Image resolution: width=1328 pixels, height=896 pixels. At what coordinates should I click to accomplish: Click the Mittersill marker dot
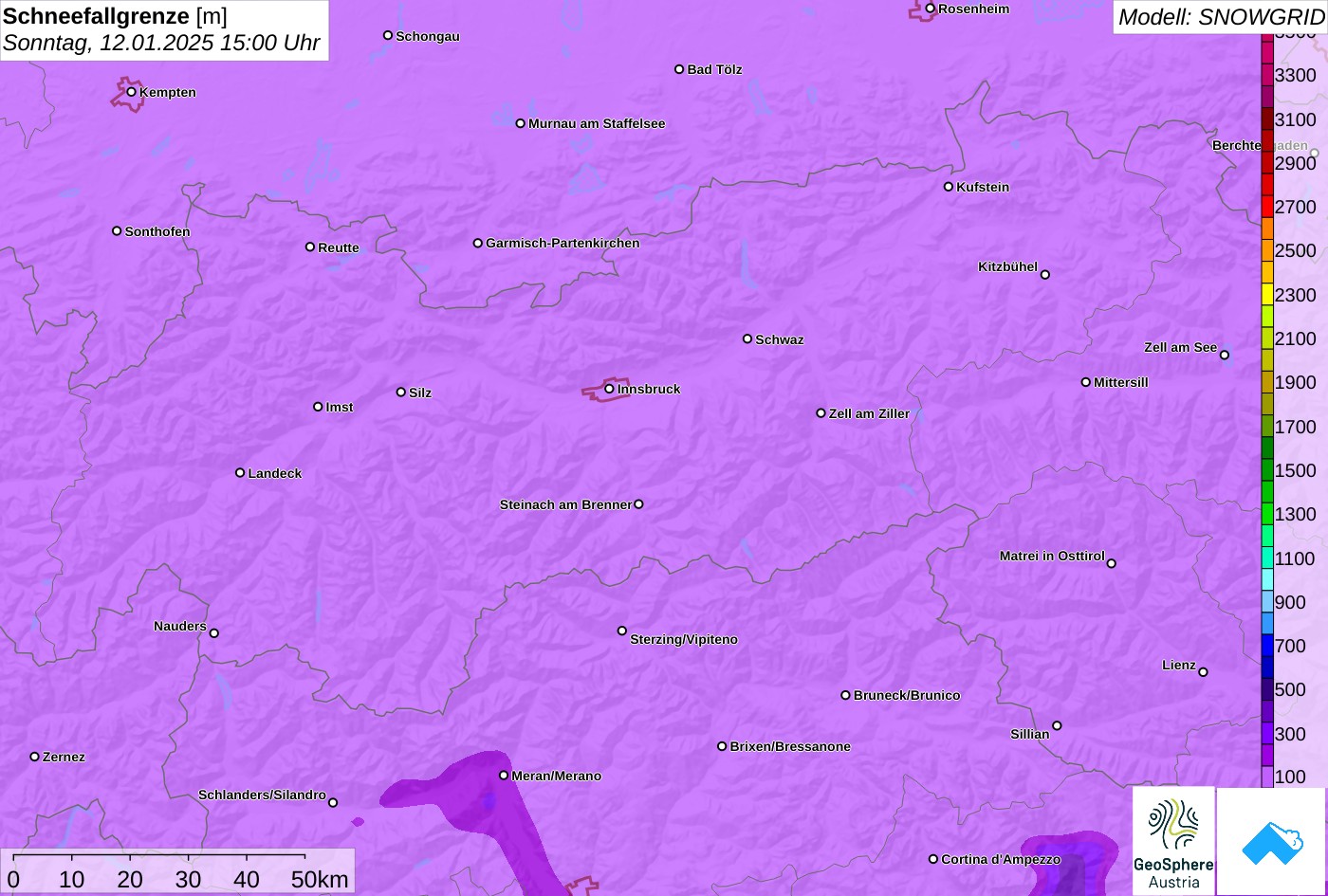pyautogui.click(x=1086, y=382)
